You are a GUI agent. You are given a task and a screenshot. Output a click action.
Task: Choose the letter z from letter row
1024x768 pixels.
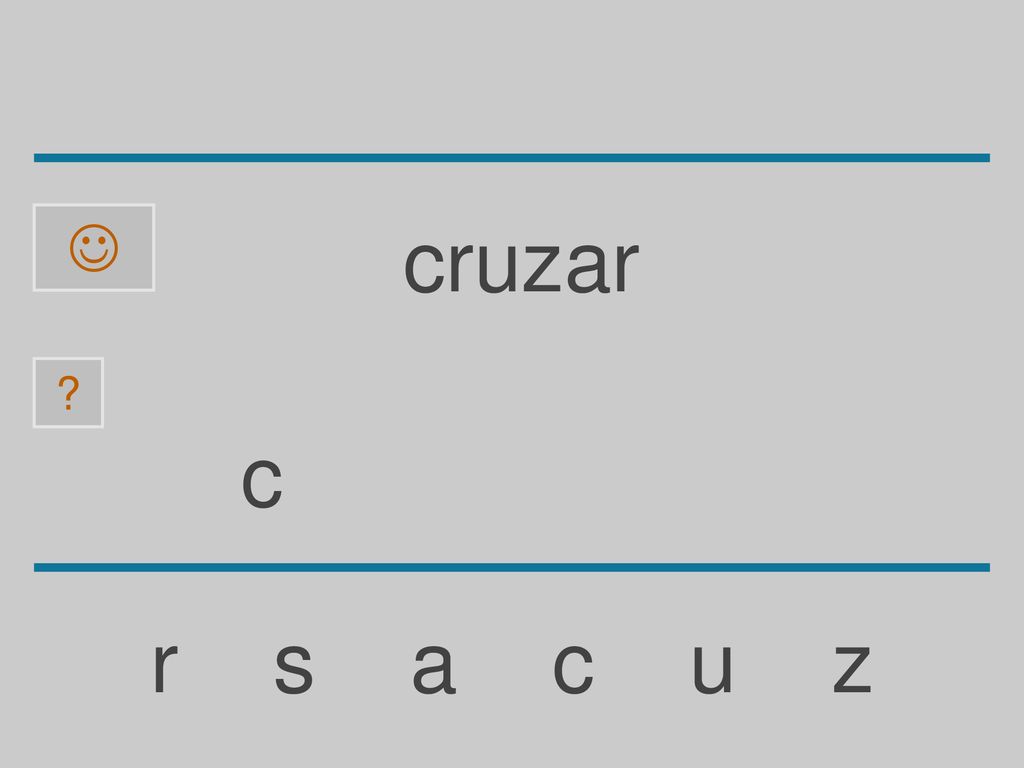click(852, 667)
